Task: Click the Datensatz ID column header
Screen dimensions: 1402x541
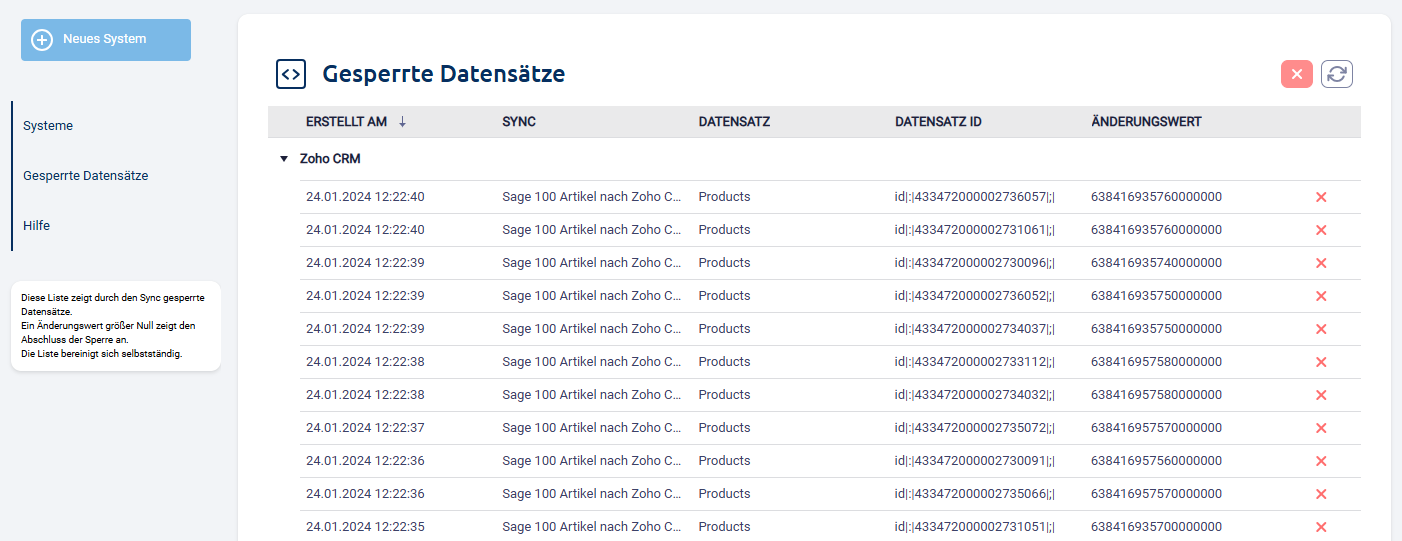Action: click(x=937, y=122)
